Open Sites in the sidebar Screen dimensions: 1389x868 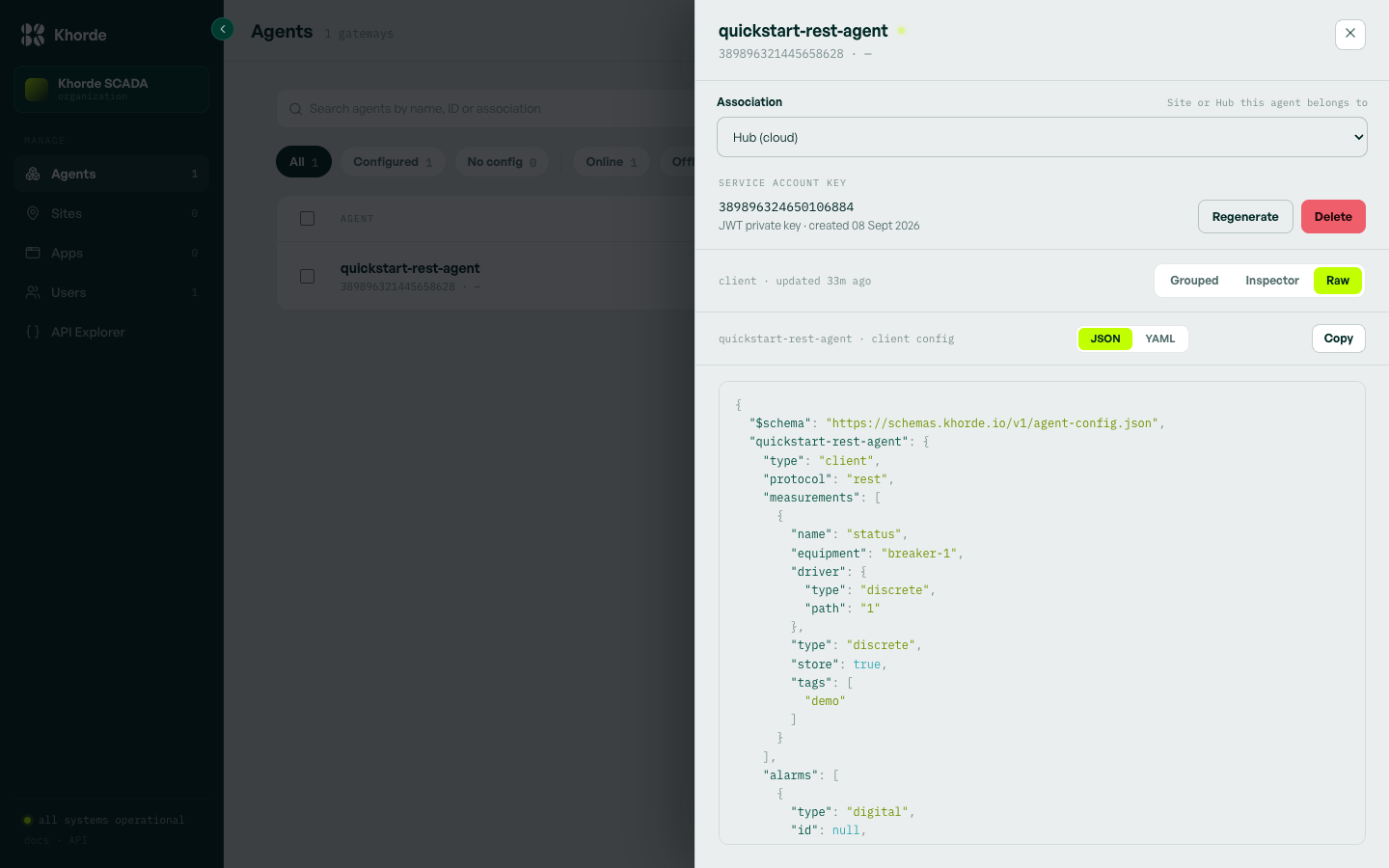coord(112,213)
